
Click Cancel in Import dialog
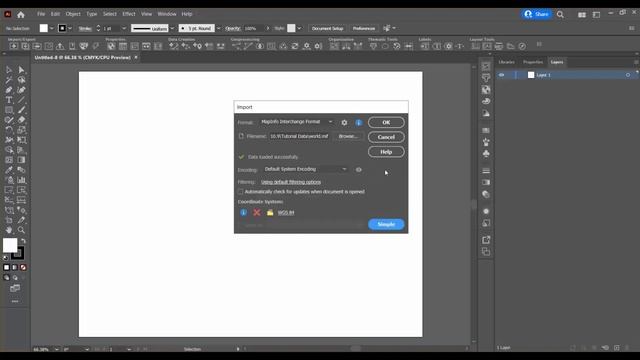[x=386, y=137]
